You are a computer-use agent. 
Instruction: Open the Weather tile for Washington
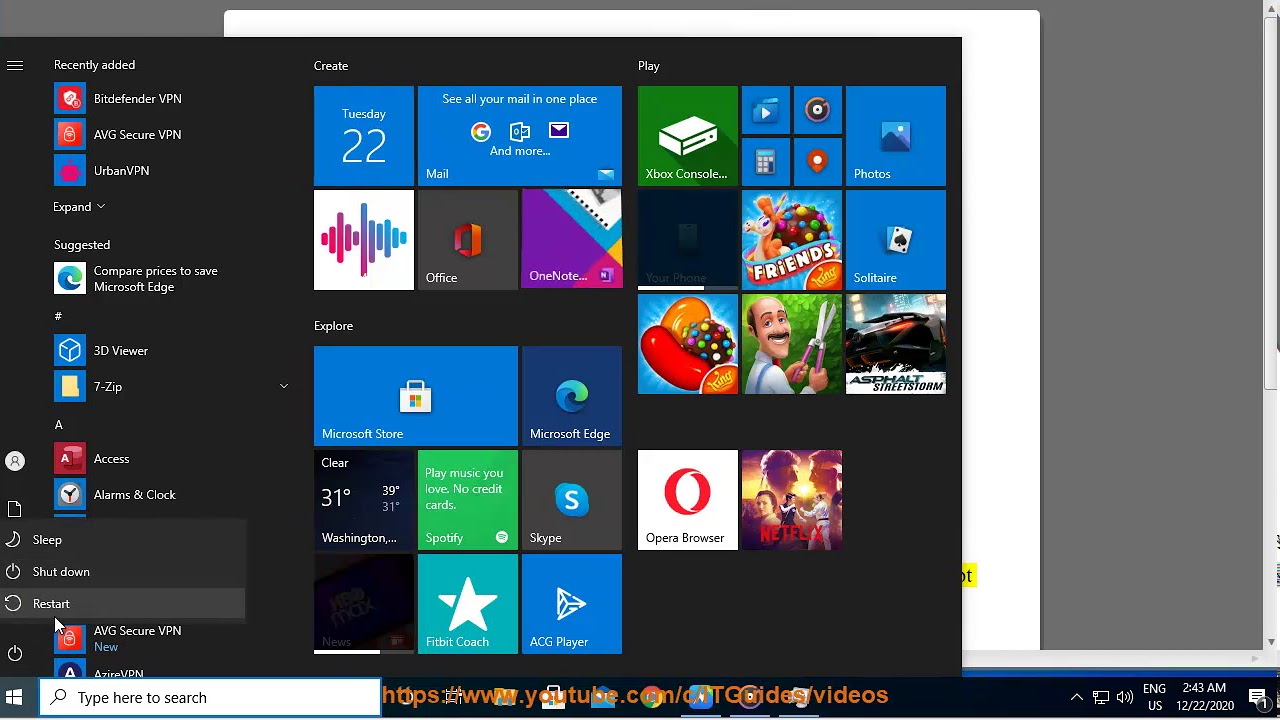364,500
